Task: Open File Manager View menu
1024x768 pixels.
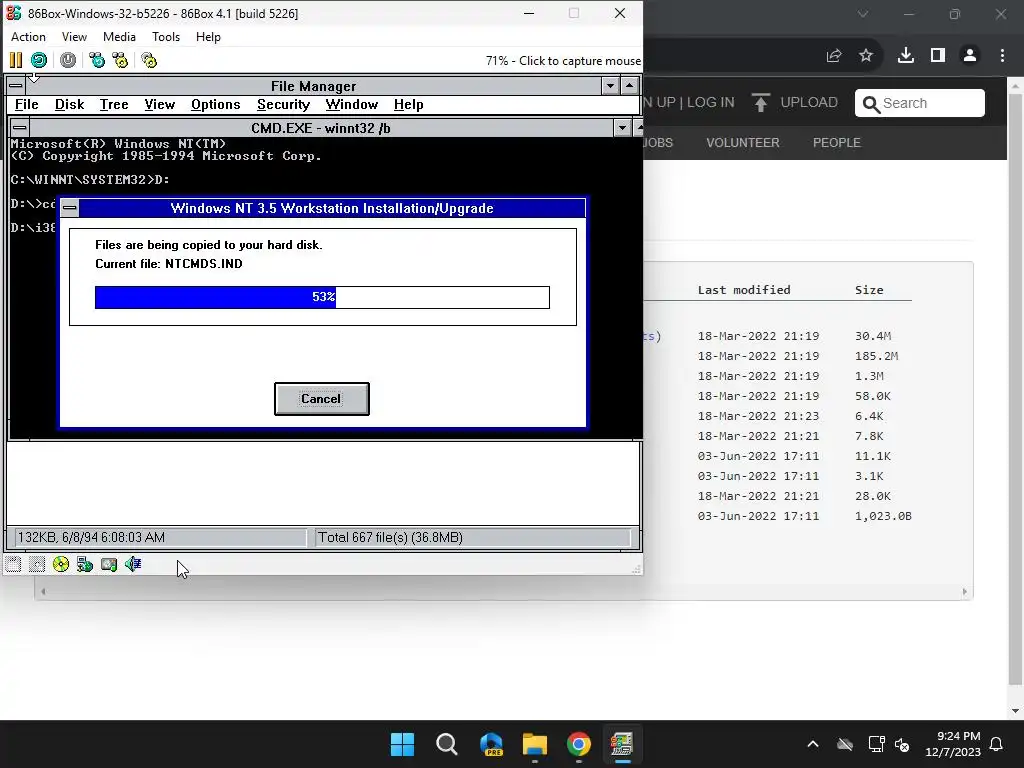Action: [x=159, y=104]
